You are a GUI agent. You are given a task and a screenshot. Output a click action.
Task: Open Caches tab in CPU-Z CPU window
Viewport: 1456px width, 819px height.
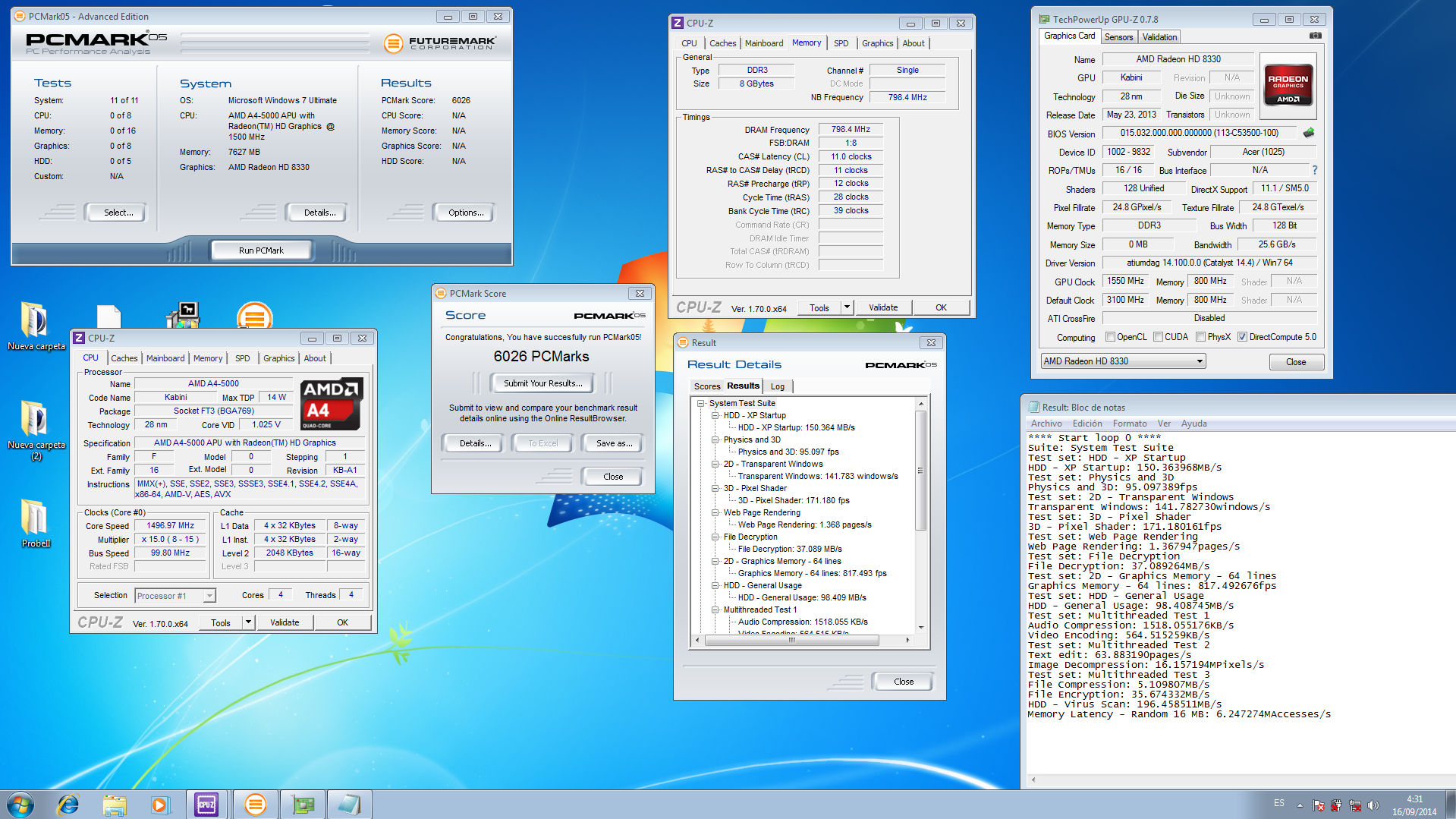pos(124,358)
